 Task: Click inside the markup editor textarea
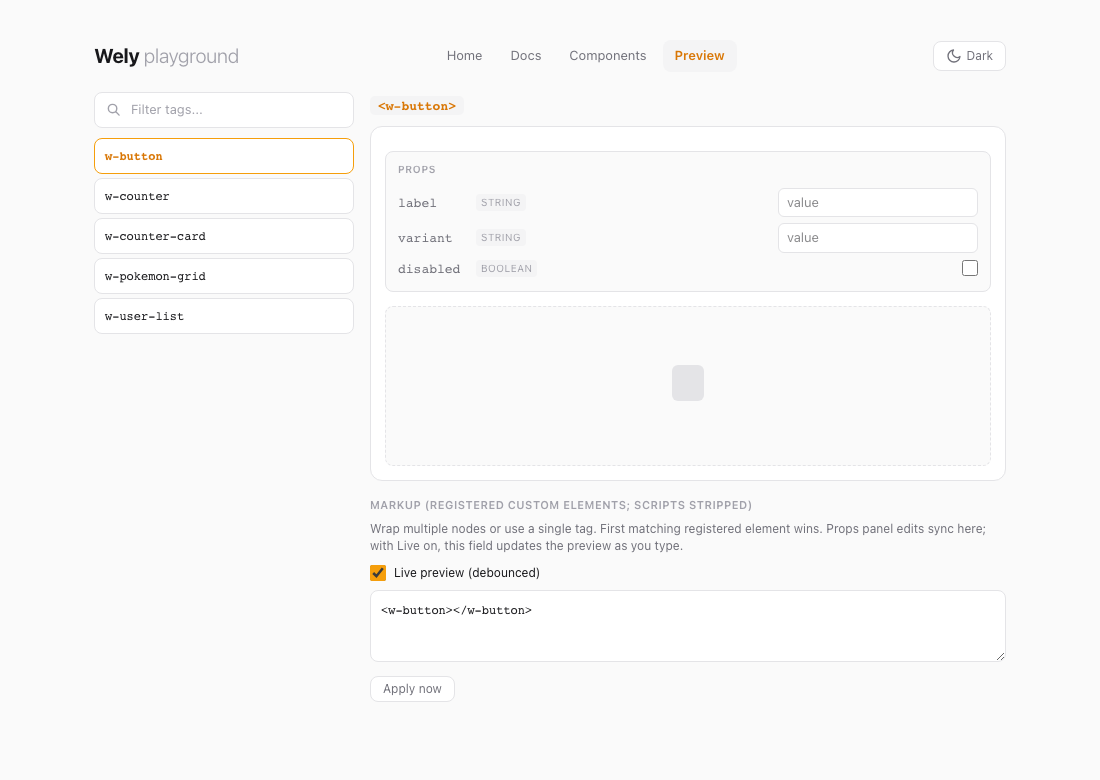point(687,623)
